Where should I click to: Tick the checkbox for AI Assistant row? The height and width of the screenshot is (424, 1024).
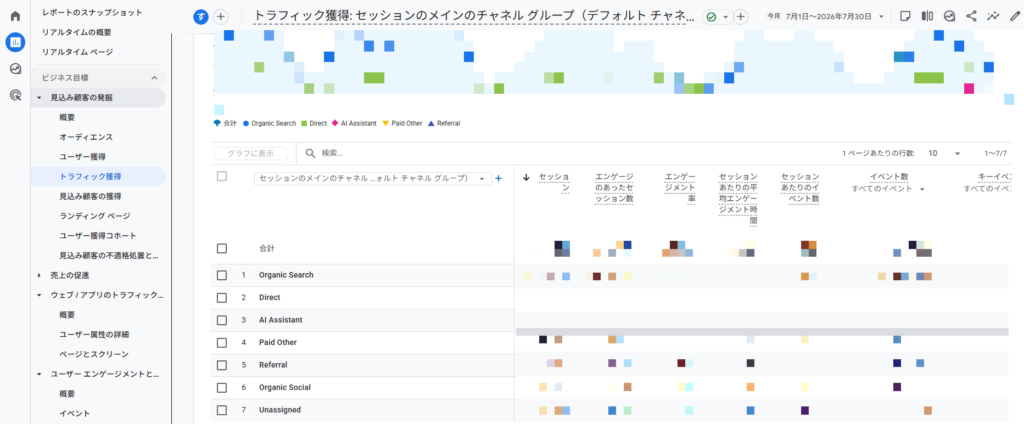coord(222,320)
